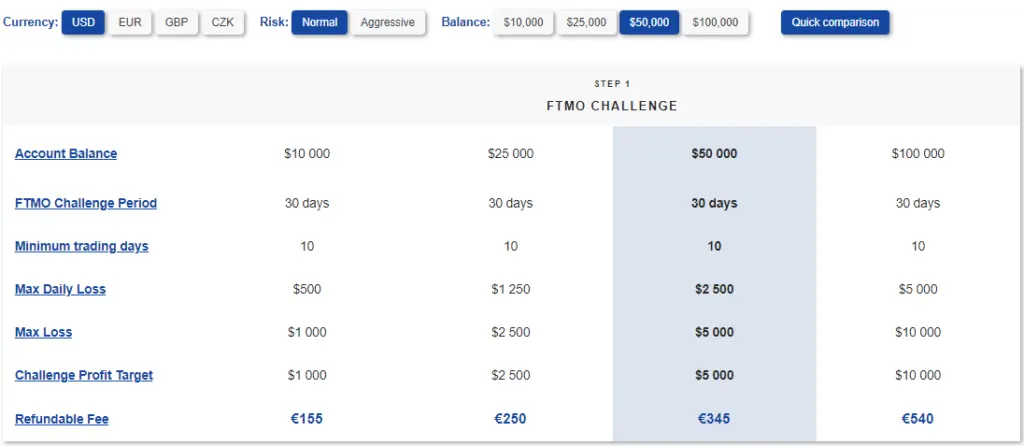
Task: Pick the $10,000 balance option
Action: (x=523, y=22)
